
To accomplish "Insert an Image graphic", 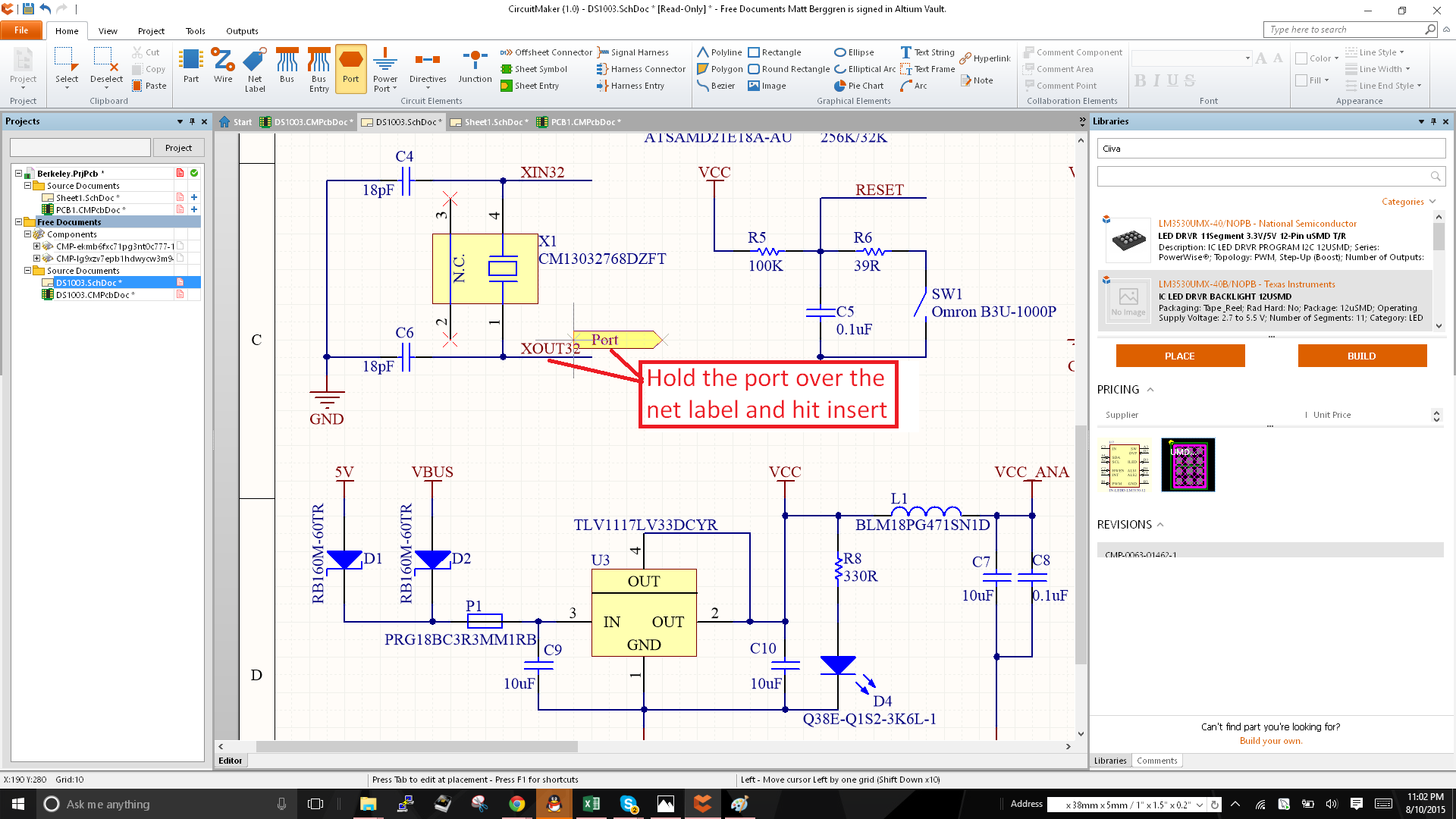I will 767,86.
